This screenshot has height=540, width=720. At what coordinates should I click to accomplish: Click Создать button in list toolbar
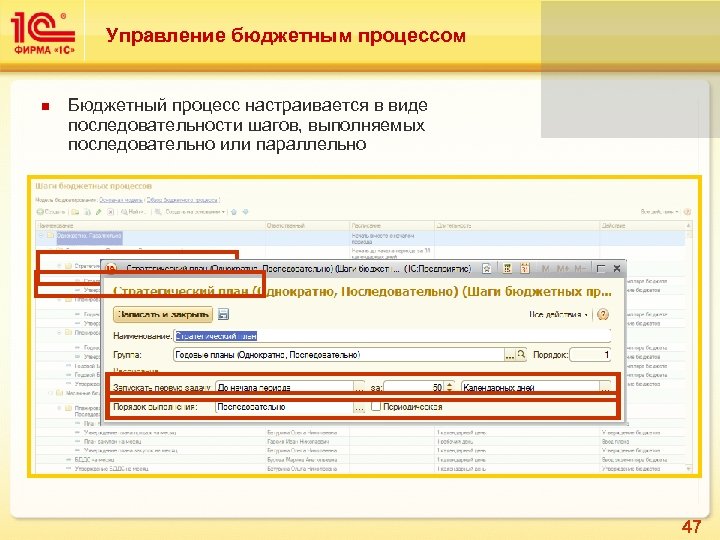point(51,212)
